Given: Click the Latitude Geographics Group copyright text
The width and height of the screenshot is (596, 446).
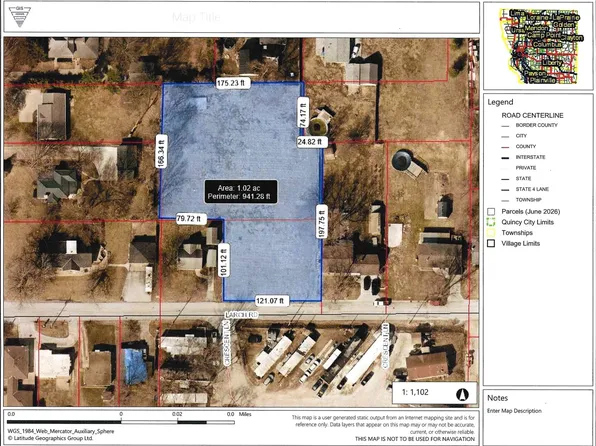Looking at the screenshot, I should [x=50, y=438].
